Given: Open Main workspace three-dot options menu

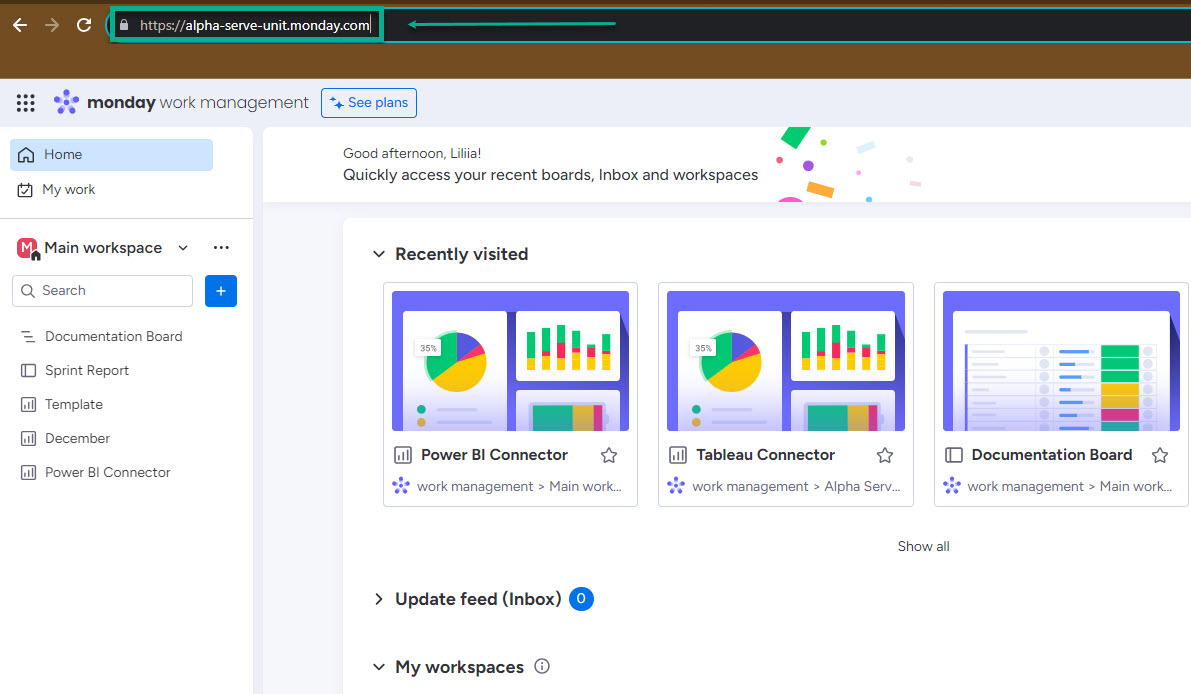Looking at the screenshot, I should pos(221,248).
